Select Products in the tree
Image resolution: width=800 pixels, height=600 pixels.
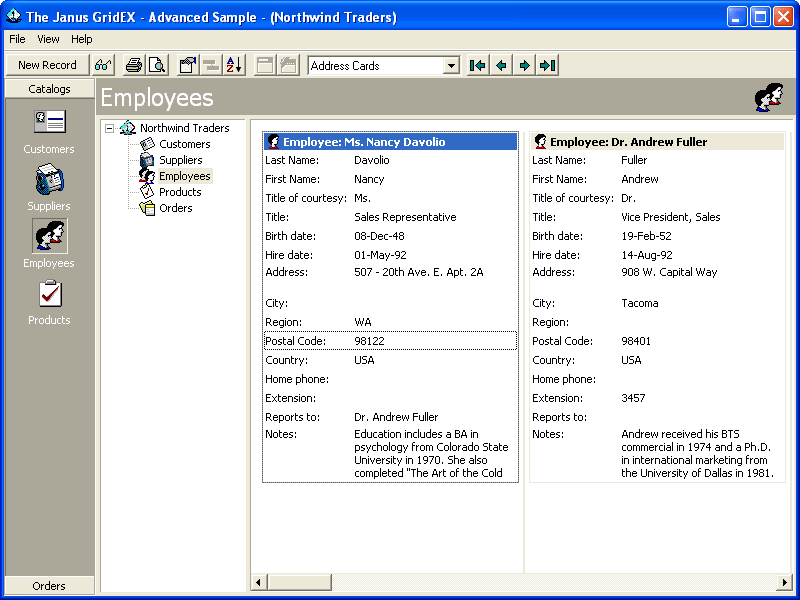tap(180, 192)
